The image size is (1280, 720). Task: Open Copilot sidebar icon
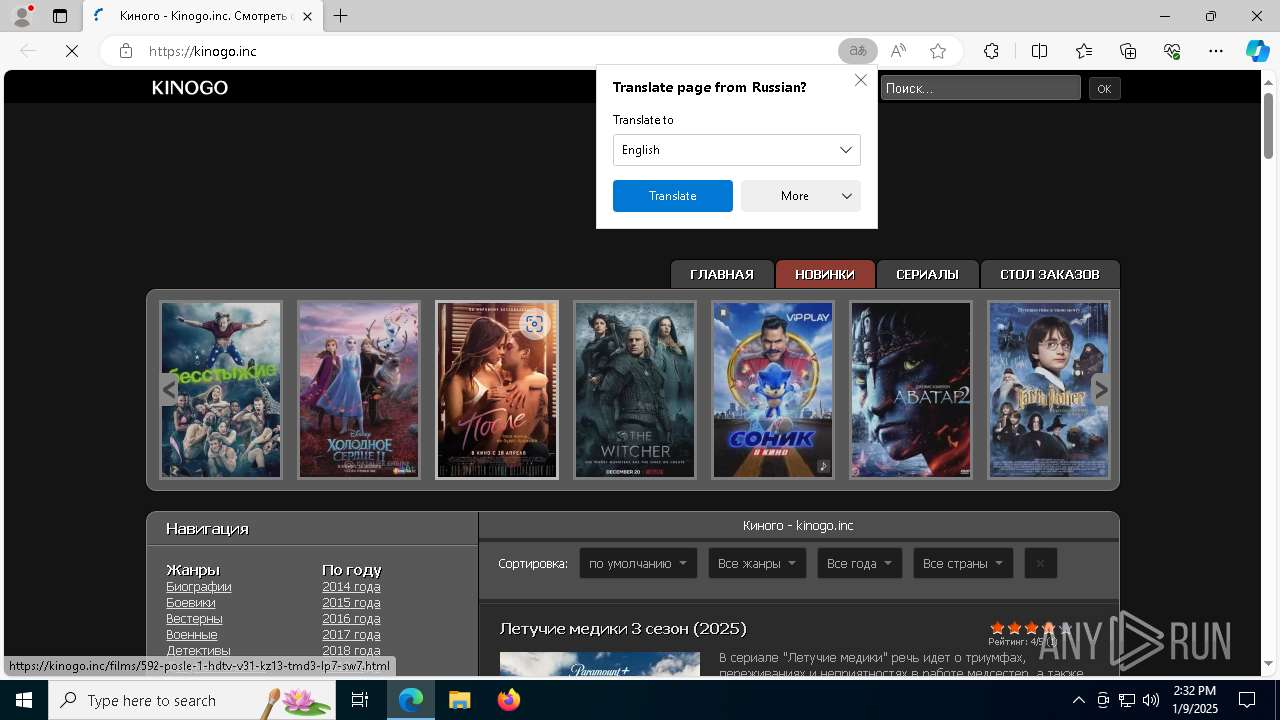1257,51
